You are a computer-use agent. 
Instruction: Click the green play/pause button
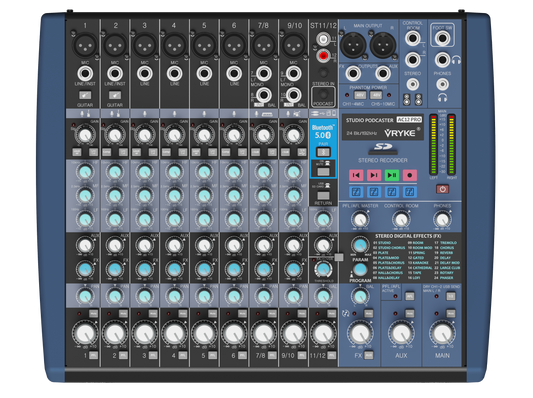tap(392, 175)
